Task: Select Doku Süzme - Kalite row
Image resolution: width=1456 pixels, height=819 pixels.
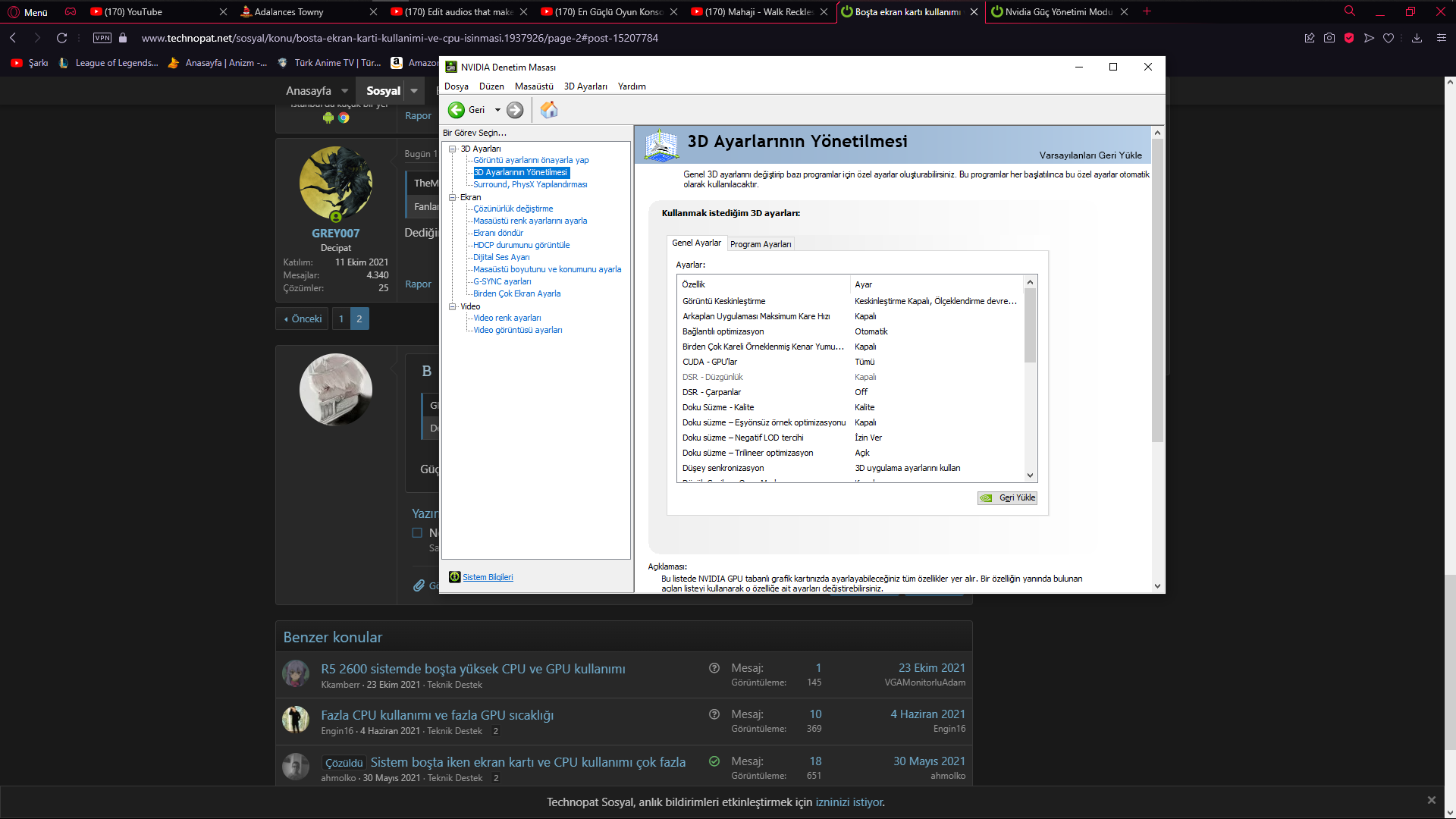Action: click(x=850, y=407)
